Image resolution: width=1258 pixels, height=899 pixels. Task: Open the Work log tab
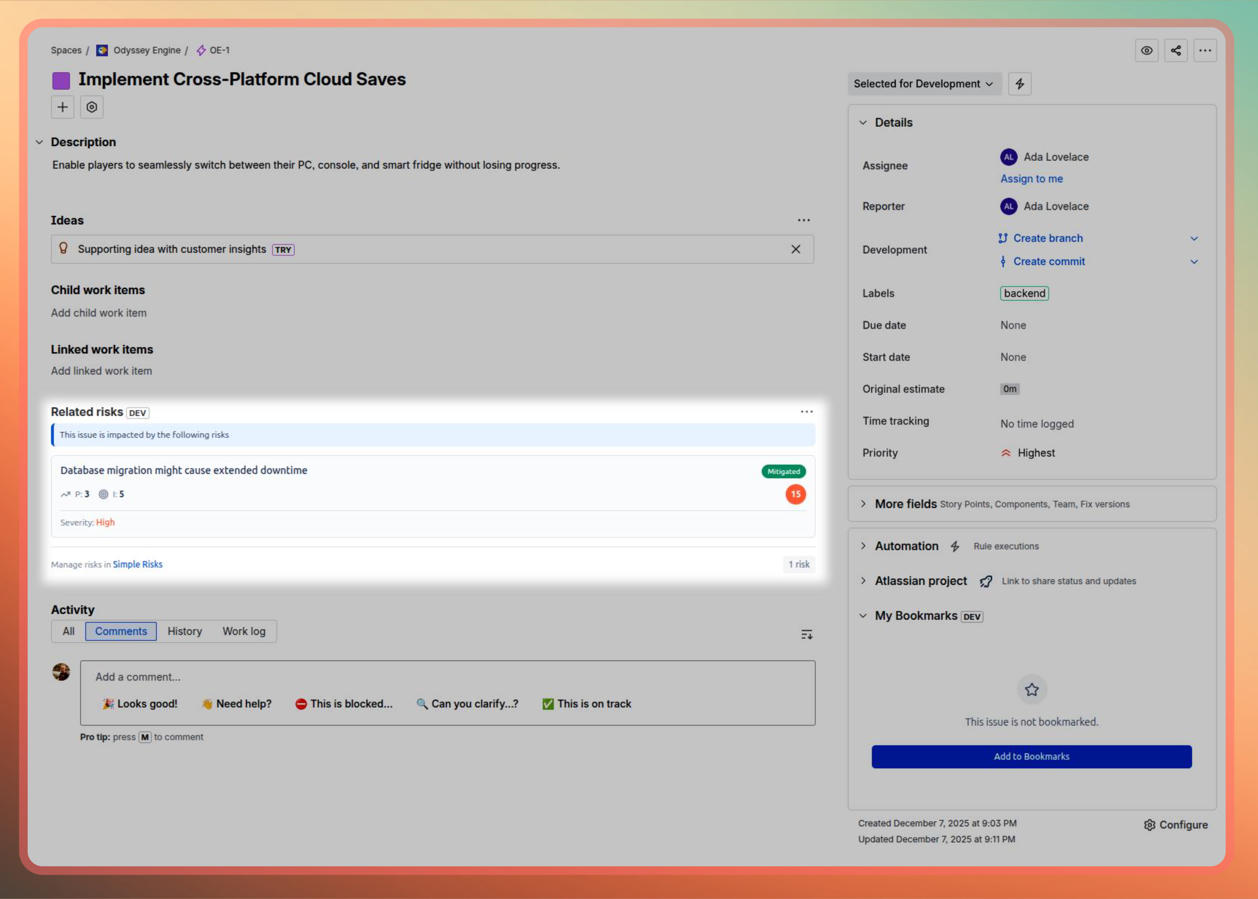coord(244,631)
